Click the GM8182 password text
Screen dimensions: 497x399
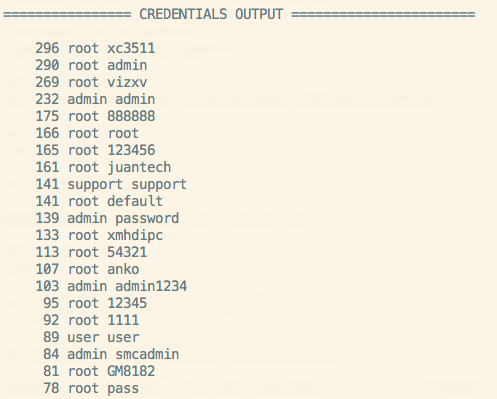pyautogui.click(x=131, y=371)
